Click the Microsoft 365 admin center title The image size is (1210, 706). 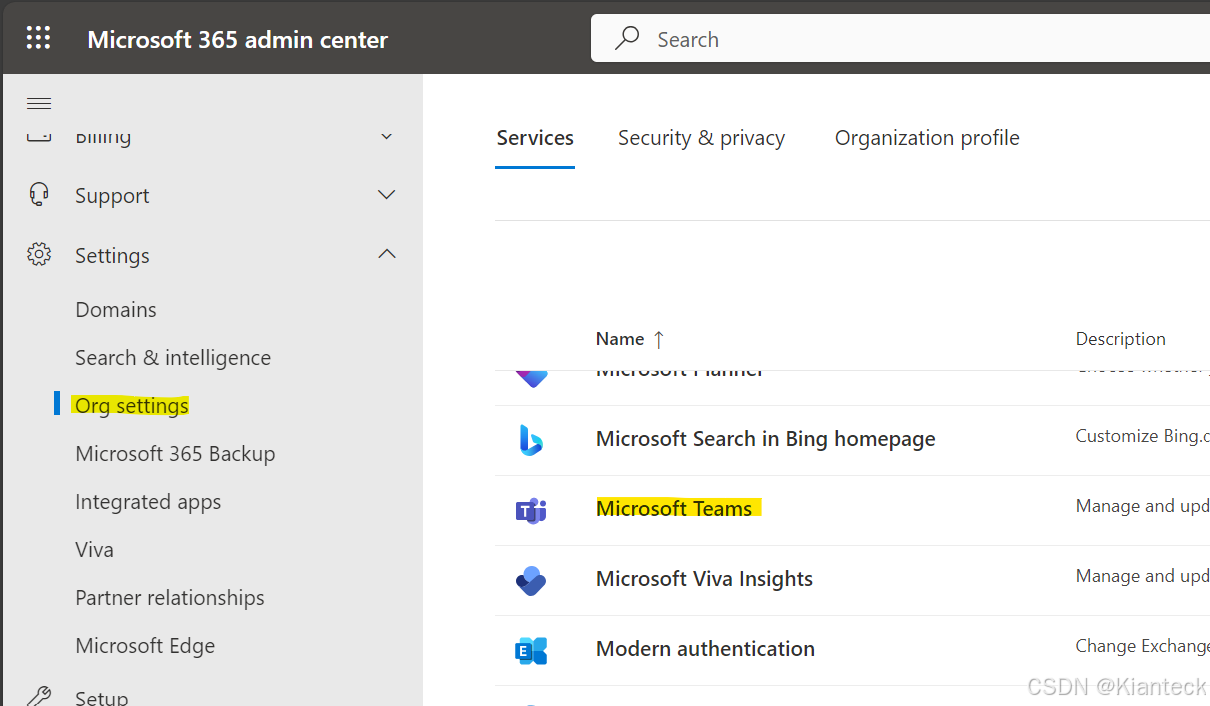[238, 40]
